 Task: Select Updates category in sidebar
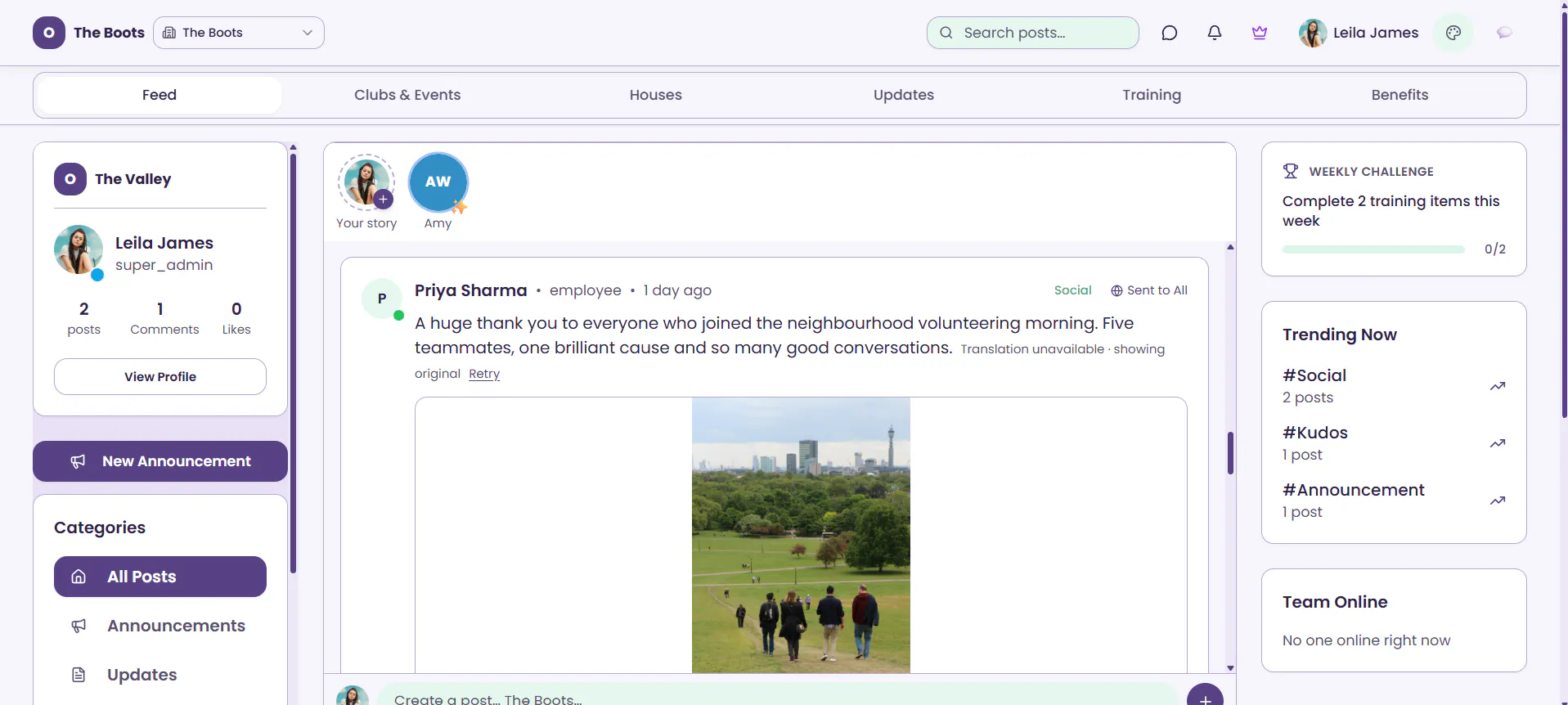[160, 675]
